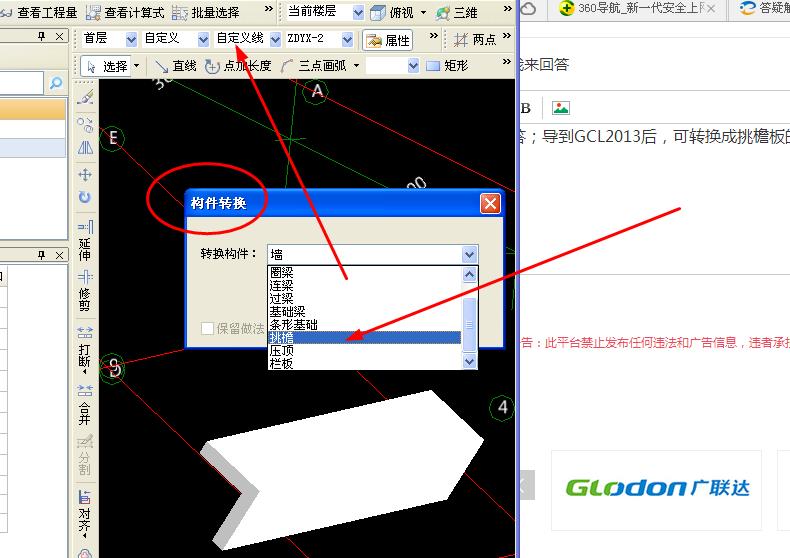Select the 对齐 align tool
790x558 pixels.
tap(85, 514)
